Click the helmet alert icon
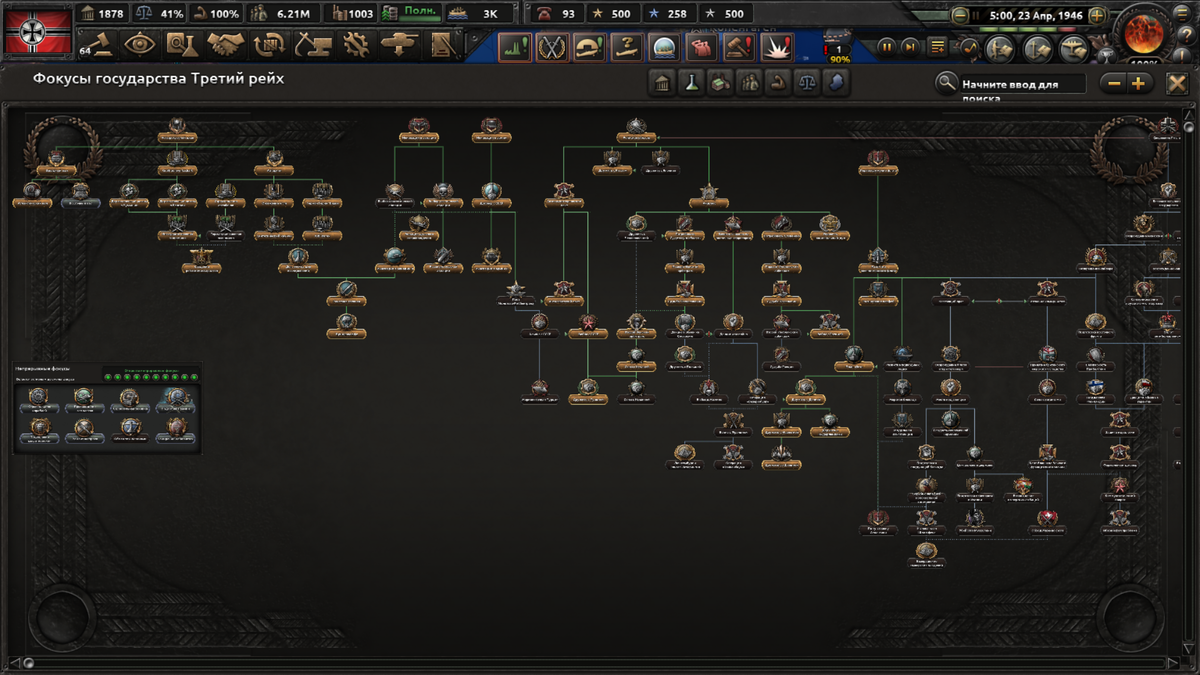Viewport: 1200px width, 675px height. click(589, 47)
